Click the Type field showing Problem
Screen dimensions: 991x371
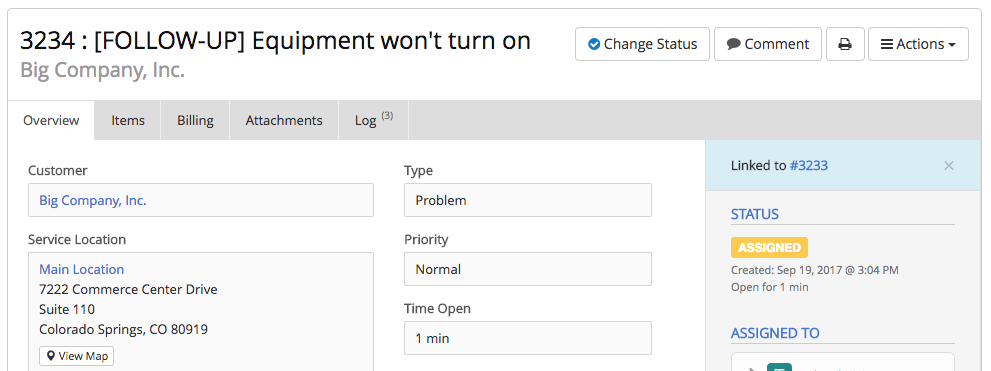tap(528, 200)
